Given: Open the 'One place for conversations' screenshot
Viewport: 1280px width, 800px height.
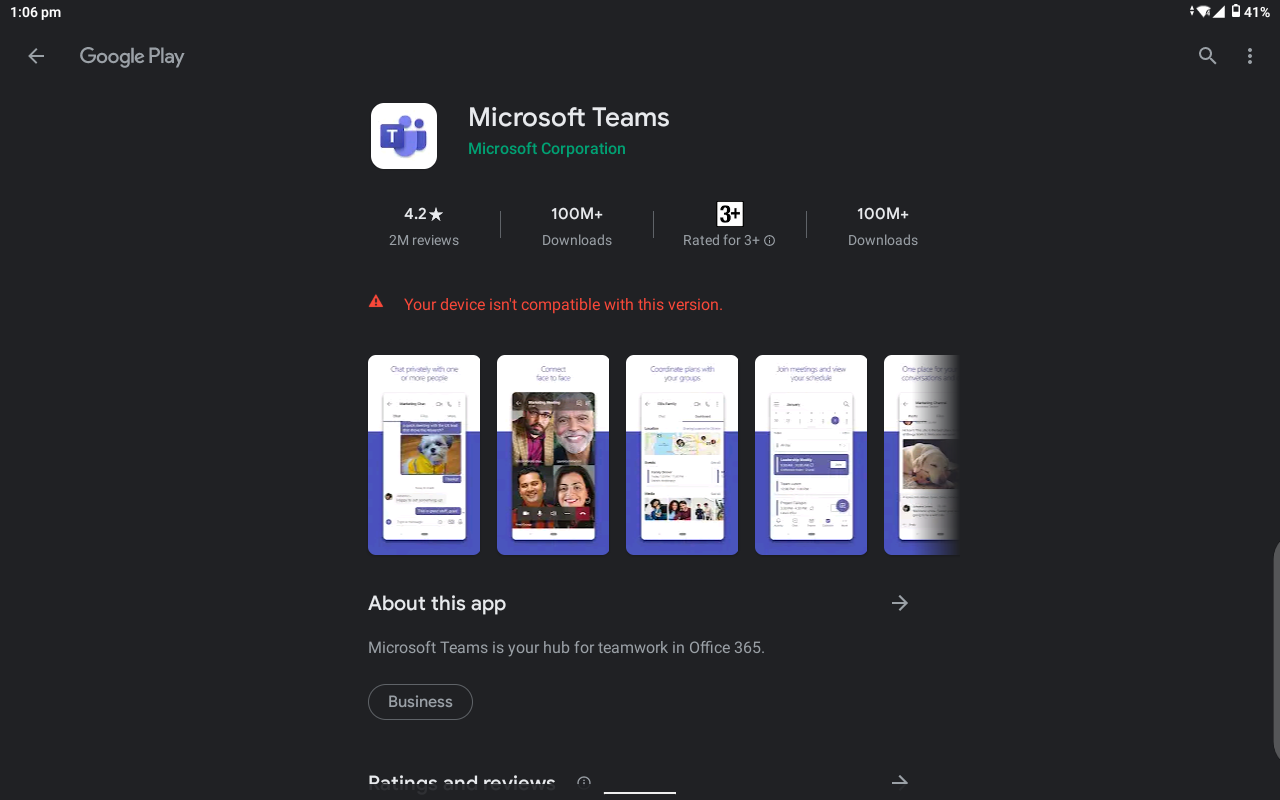Looking at the screenshot, I should [x=921, y=455].
